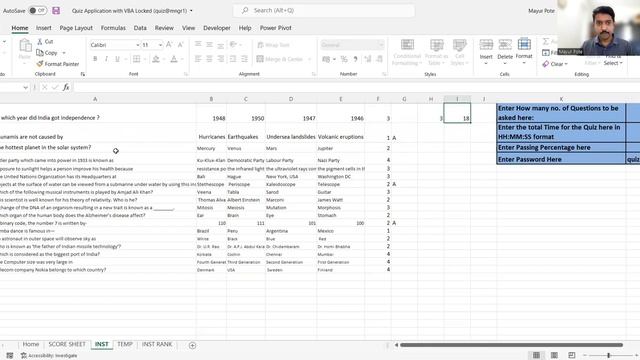Viewport: 640px width, 360px height.
Task: Switch to the INST RANK sheet tab
Action: pyautogui.click(x=157, y=344)
